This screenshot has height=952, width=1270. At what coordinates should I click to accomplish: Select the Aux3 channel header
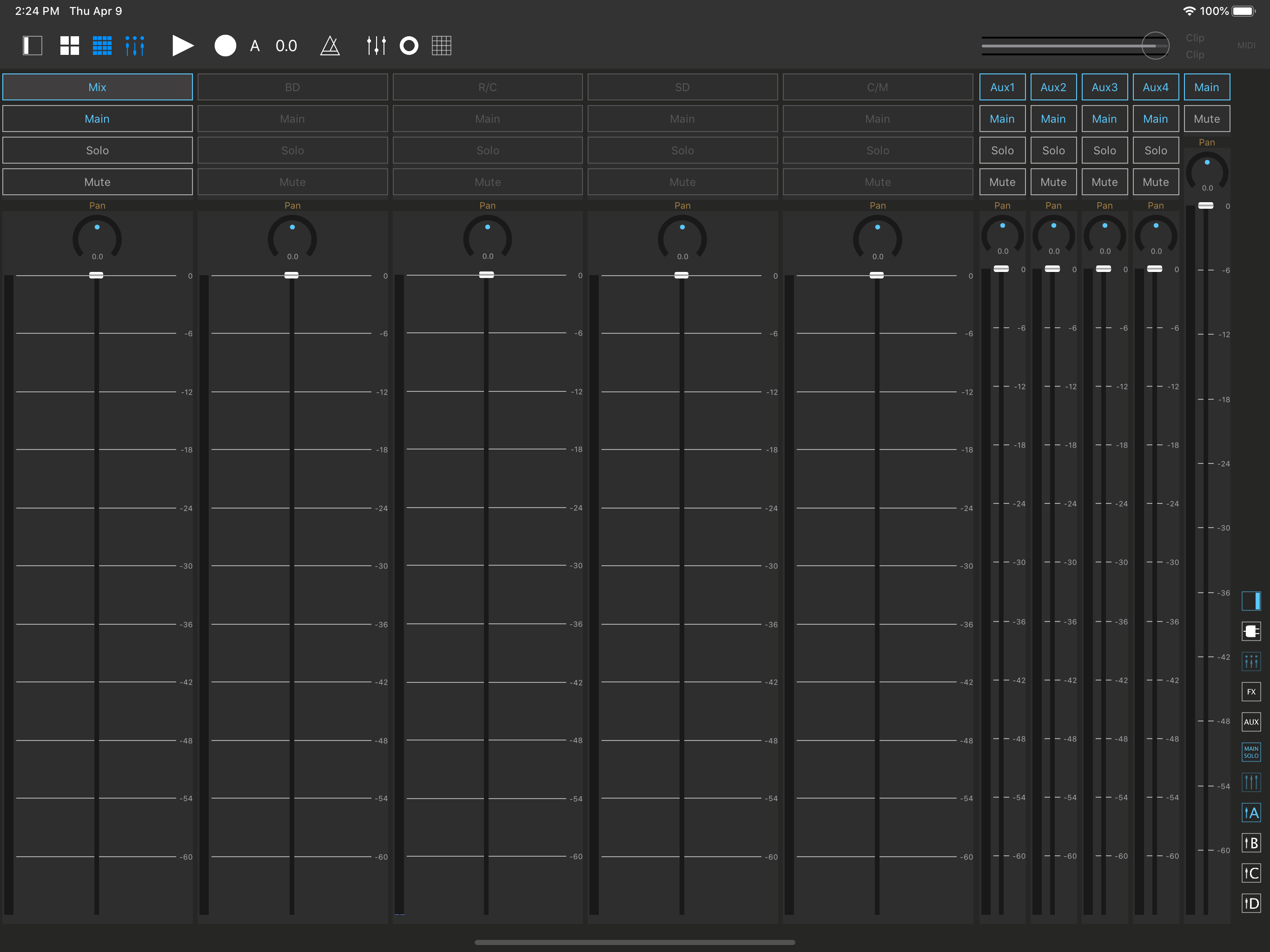pos(1105,87)
